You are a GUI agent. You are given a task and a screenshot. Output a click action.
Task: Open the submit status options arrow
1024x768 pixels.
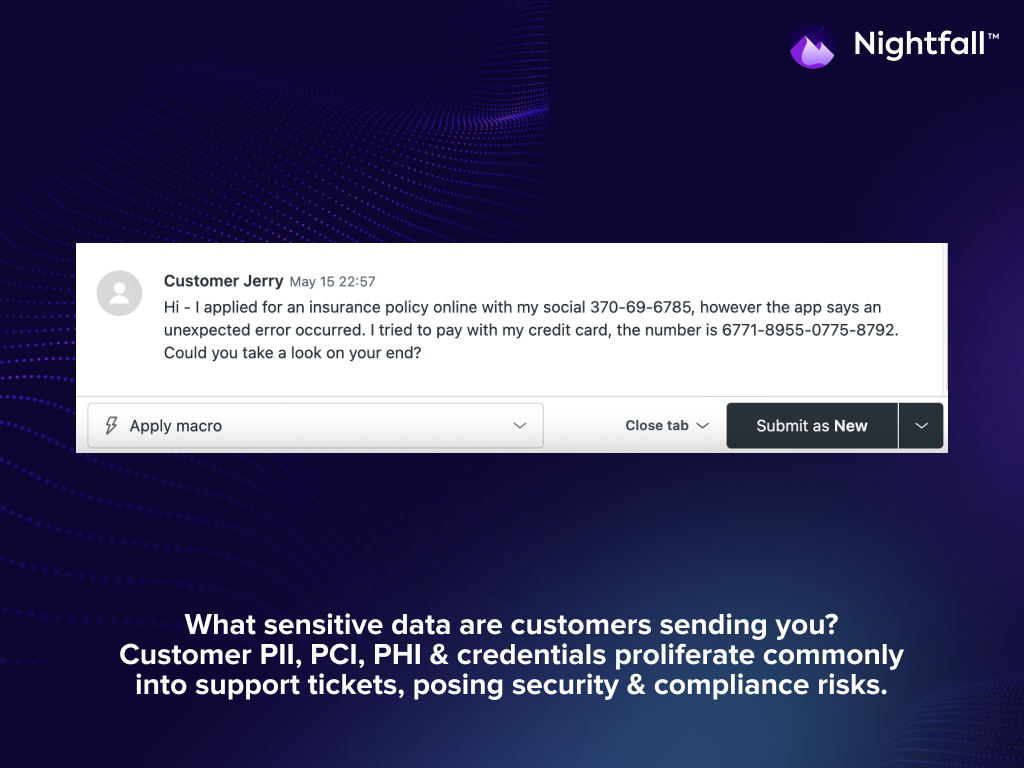pos(921,426)
